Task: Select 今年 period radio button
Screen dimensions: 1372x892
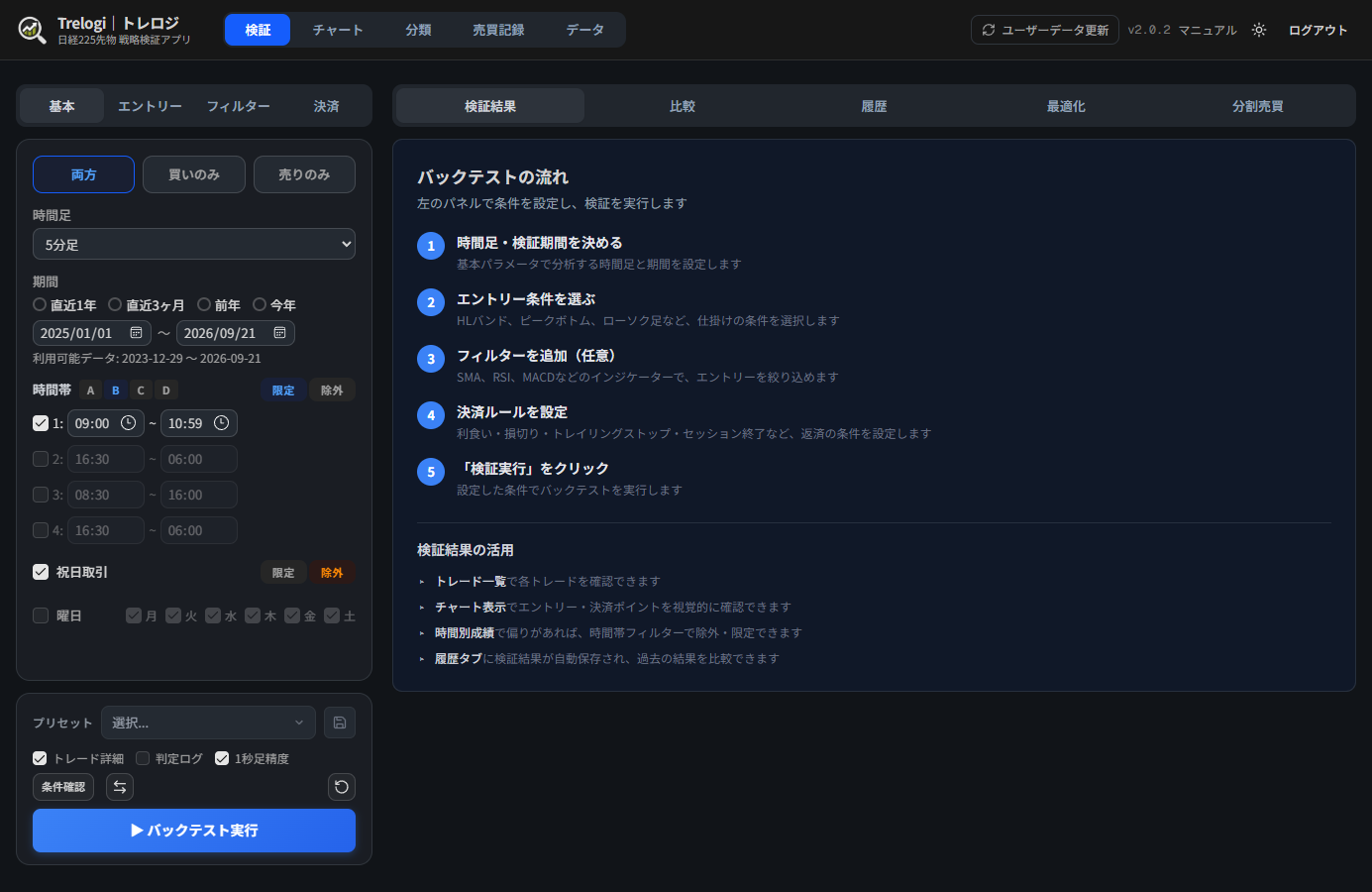Action: [260, 304]
